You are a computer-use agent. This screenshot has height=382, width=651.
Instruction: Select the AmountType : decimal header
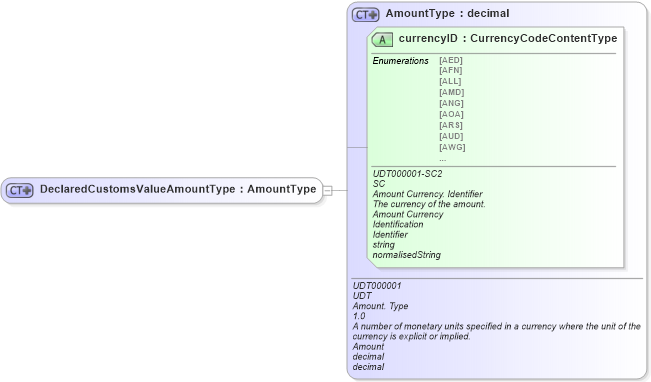tap(447, 13)
